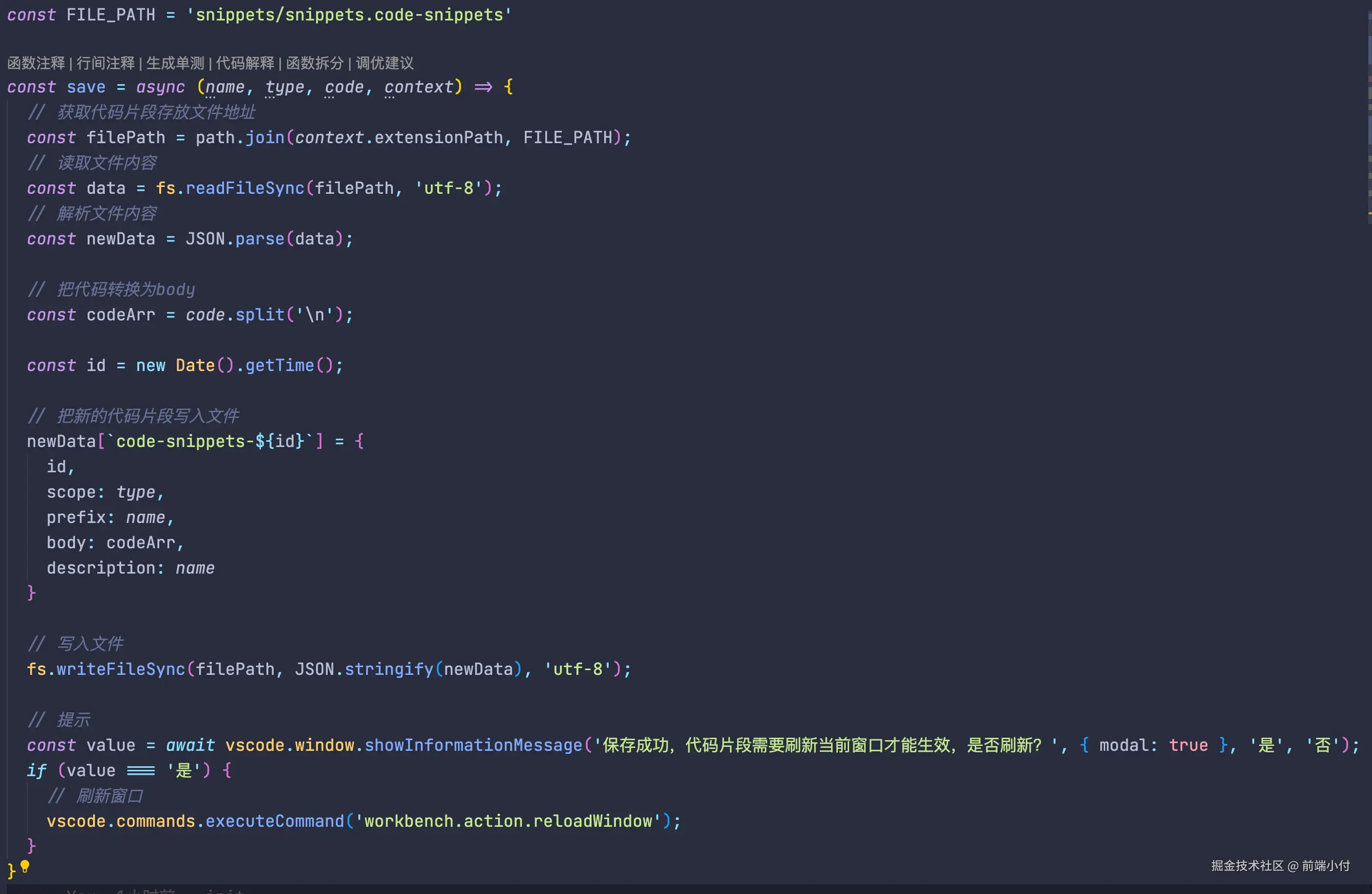
Task: Click the 生成单测 code lens action
Action: [x=175, y=63]
